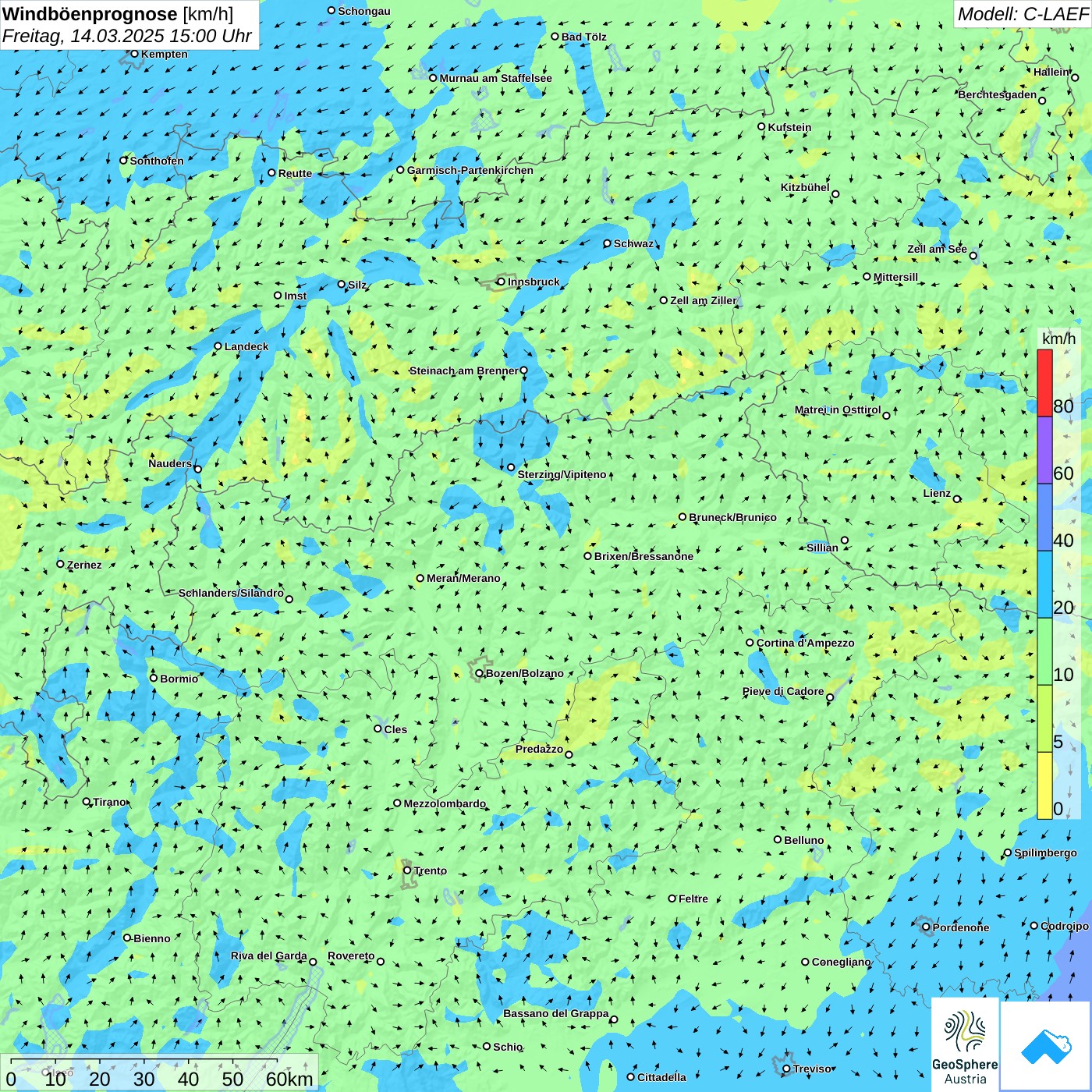Click the Windböenprognose title text
The image size is (1092, 1092).
click(90, 14)
